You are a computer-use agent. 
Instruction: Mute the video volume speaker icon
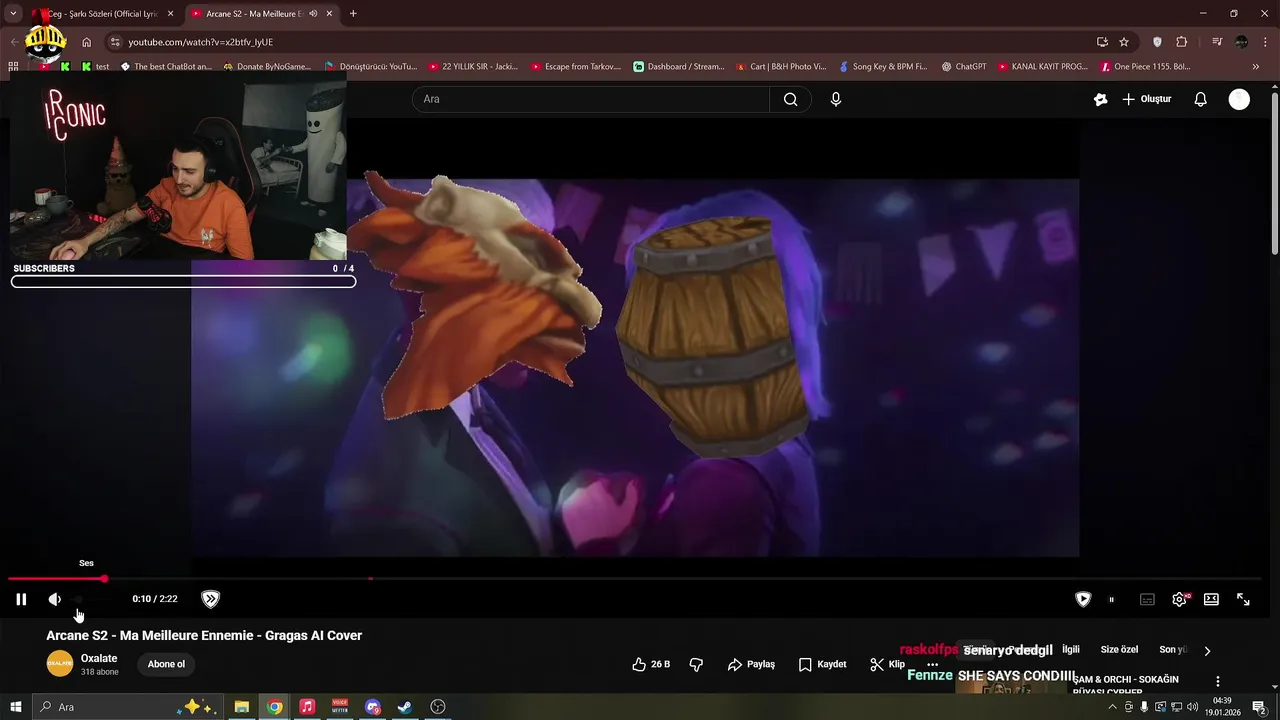tap(55, 599)
